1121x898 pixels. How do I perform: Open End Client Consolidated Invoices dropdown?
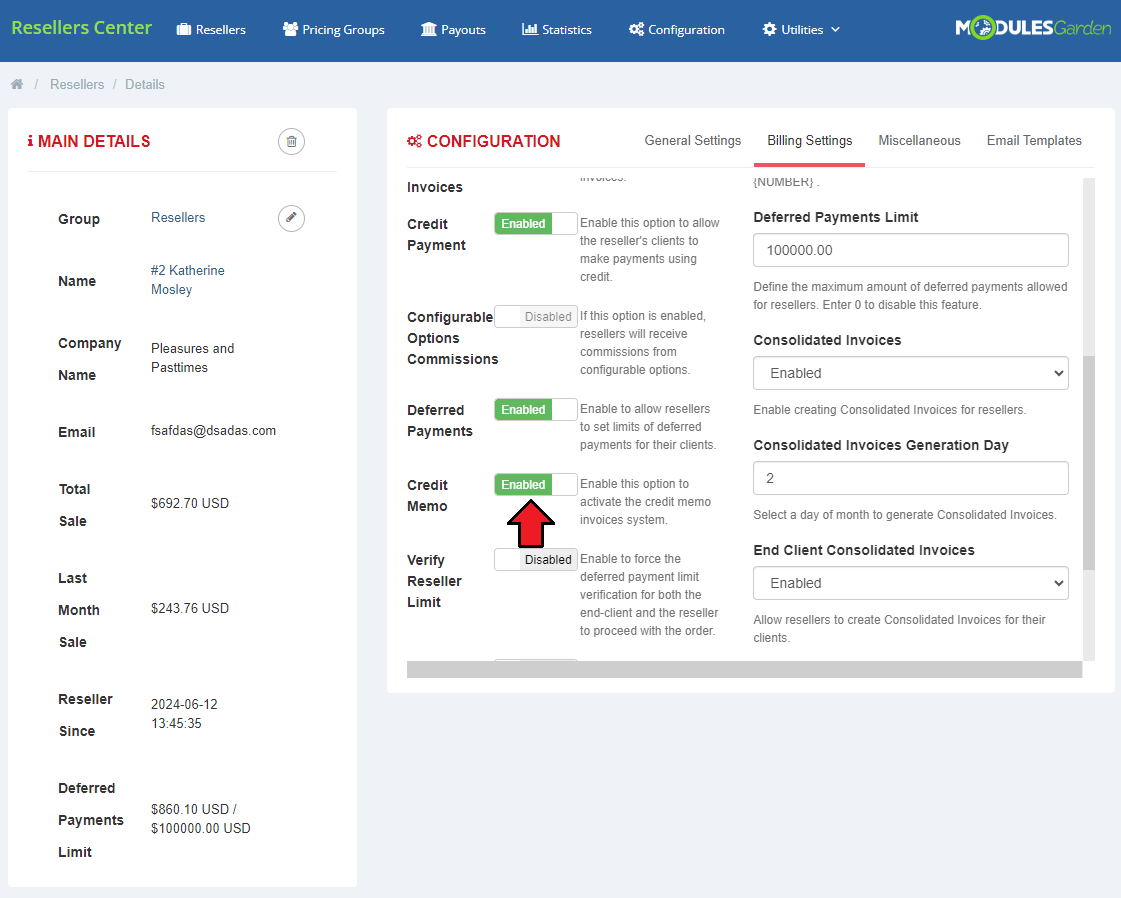coord(911,583)
